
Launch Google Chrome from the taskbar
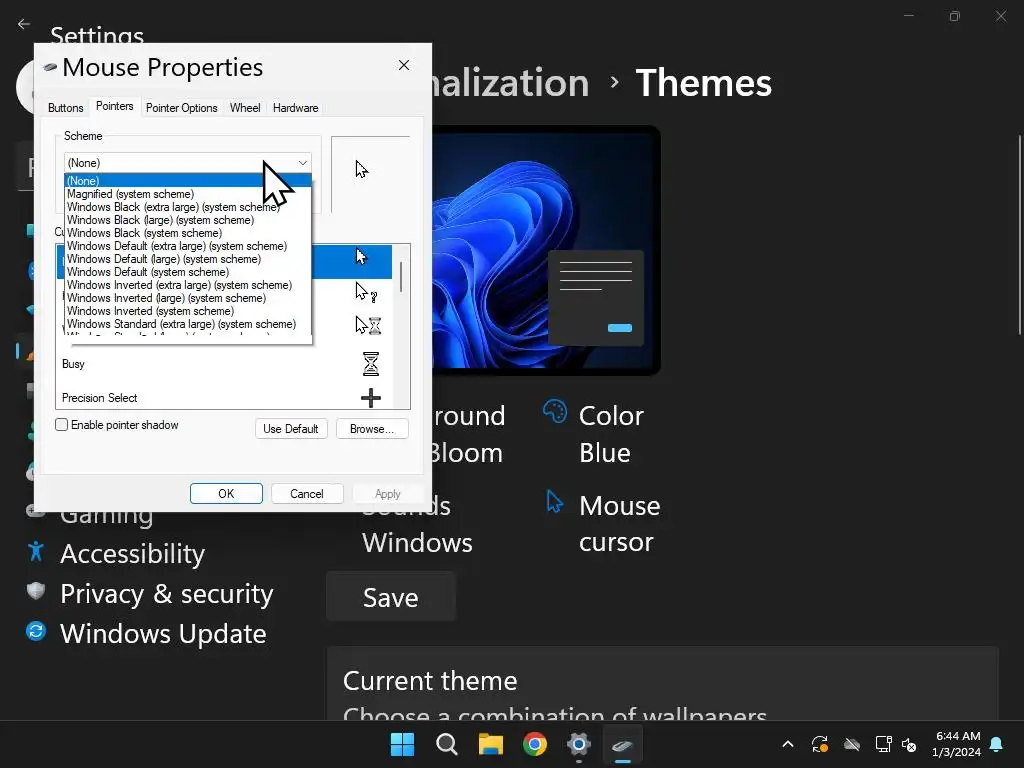(535, 744)
